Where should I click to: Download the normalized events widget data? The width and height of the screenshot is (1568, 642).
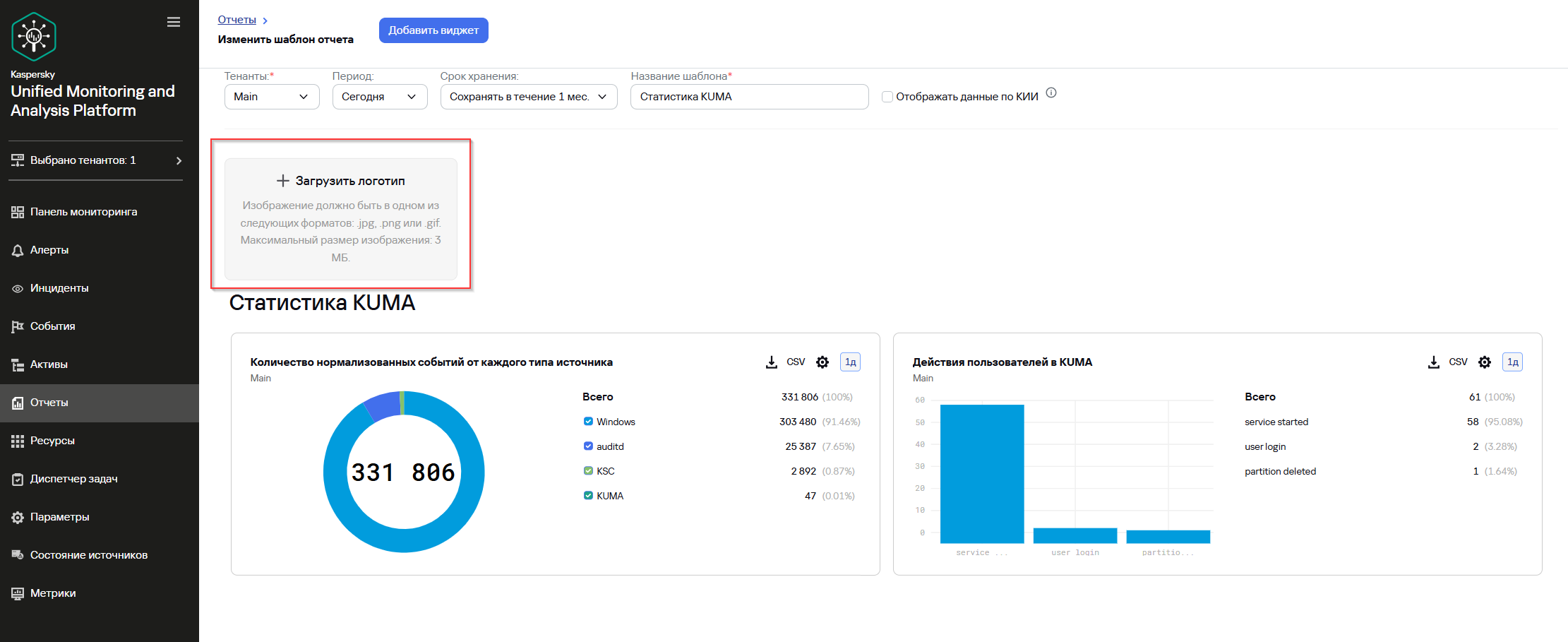(x=771, y=362)
